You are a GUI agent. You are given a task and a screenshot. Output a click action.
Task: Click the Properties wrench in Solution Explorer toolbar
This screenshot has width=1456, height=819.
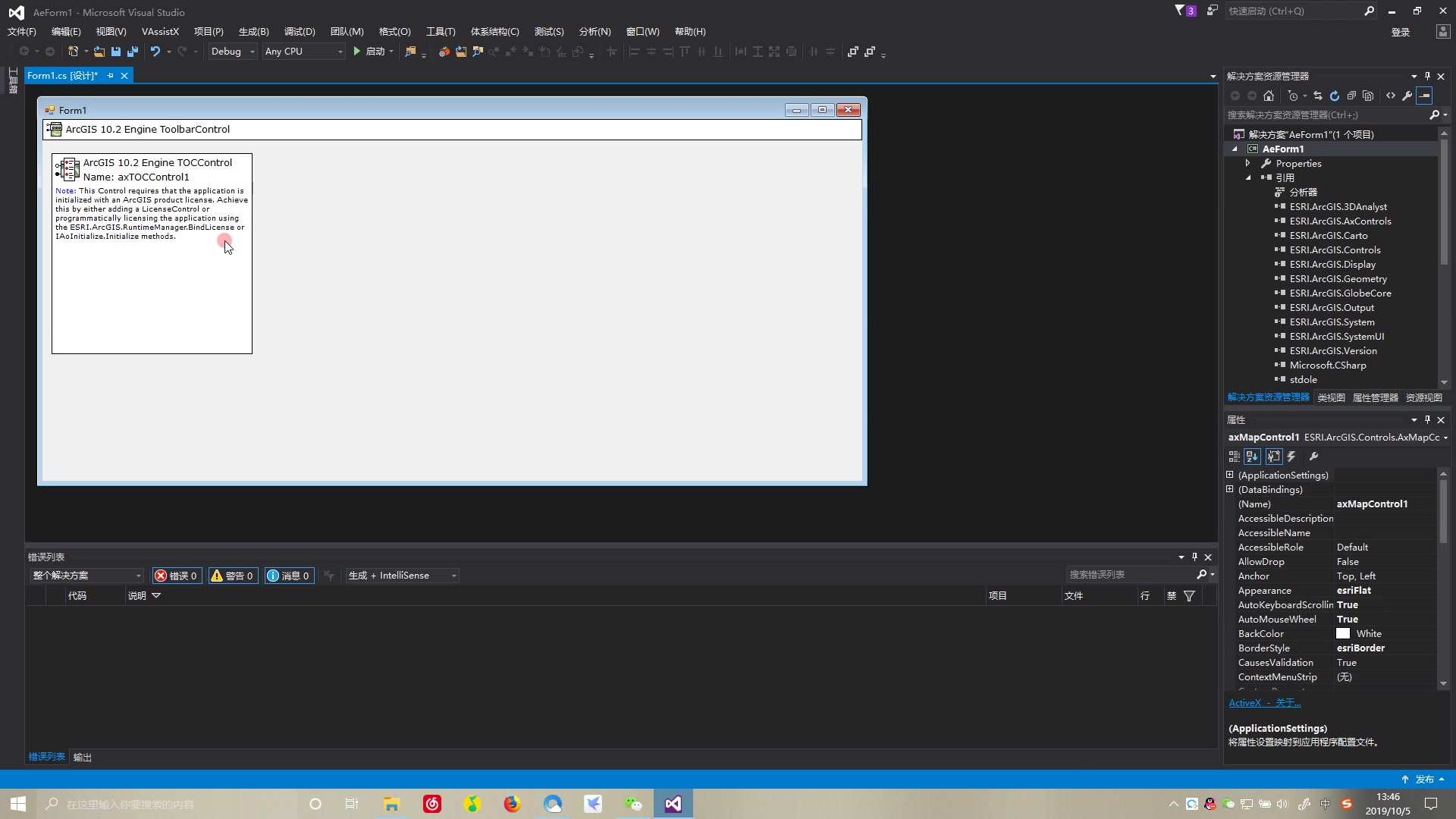[1407, 96]
